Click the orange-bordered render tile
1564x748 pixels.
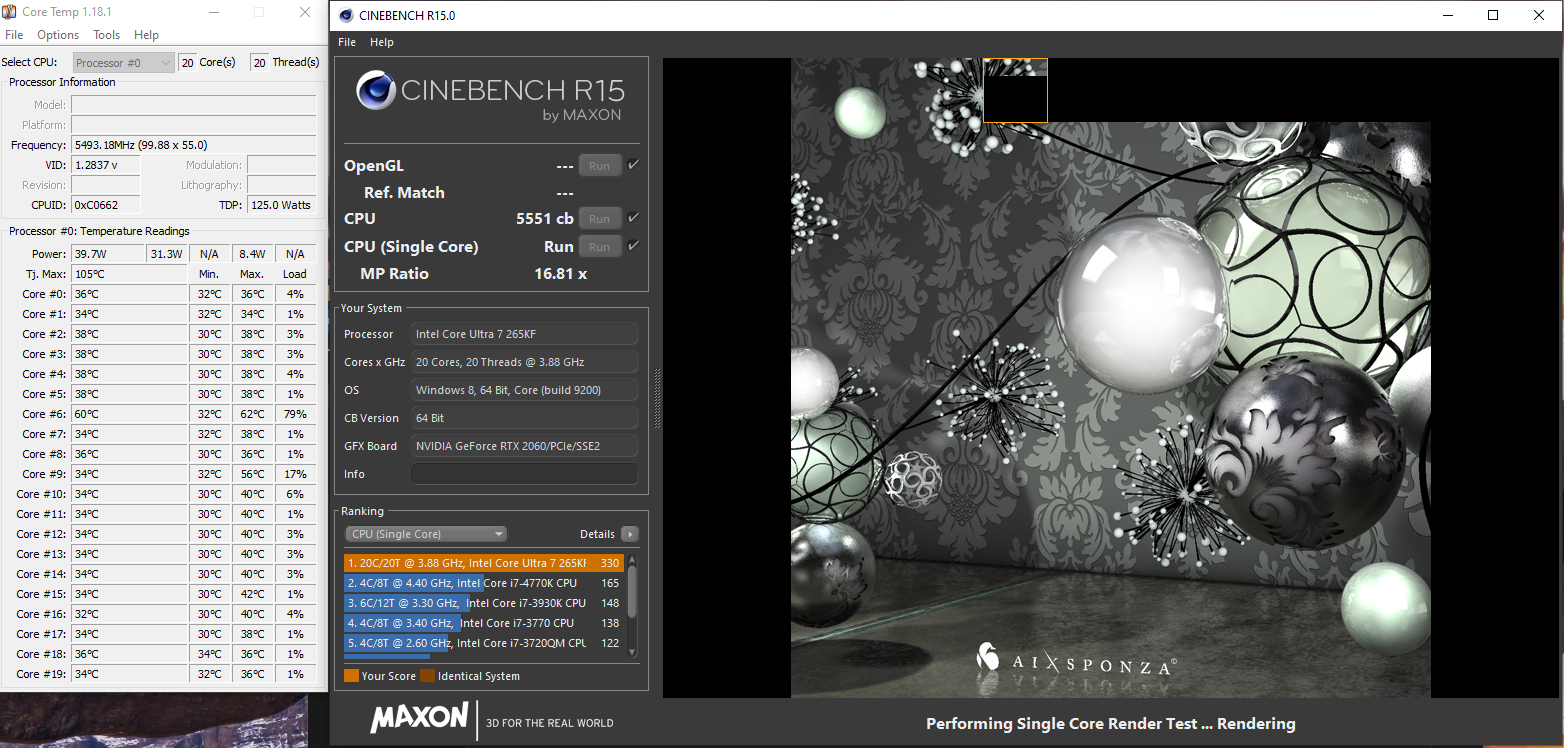[x=1015, y=90]
